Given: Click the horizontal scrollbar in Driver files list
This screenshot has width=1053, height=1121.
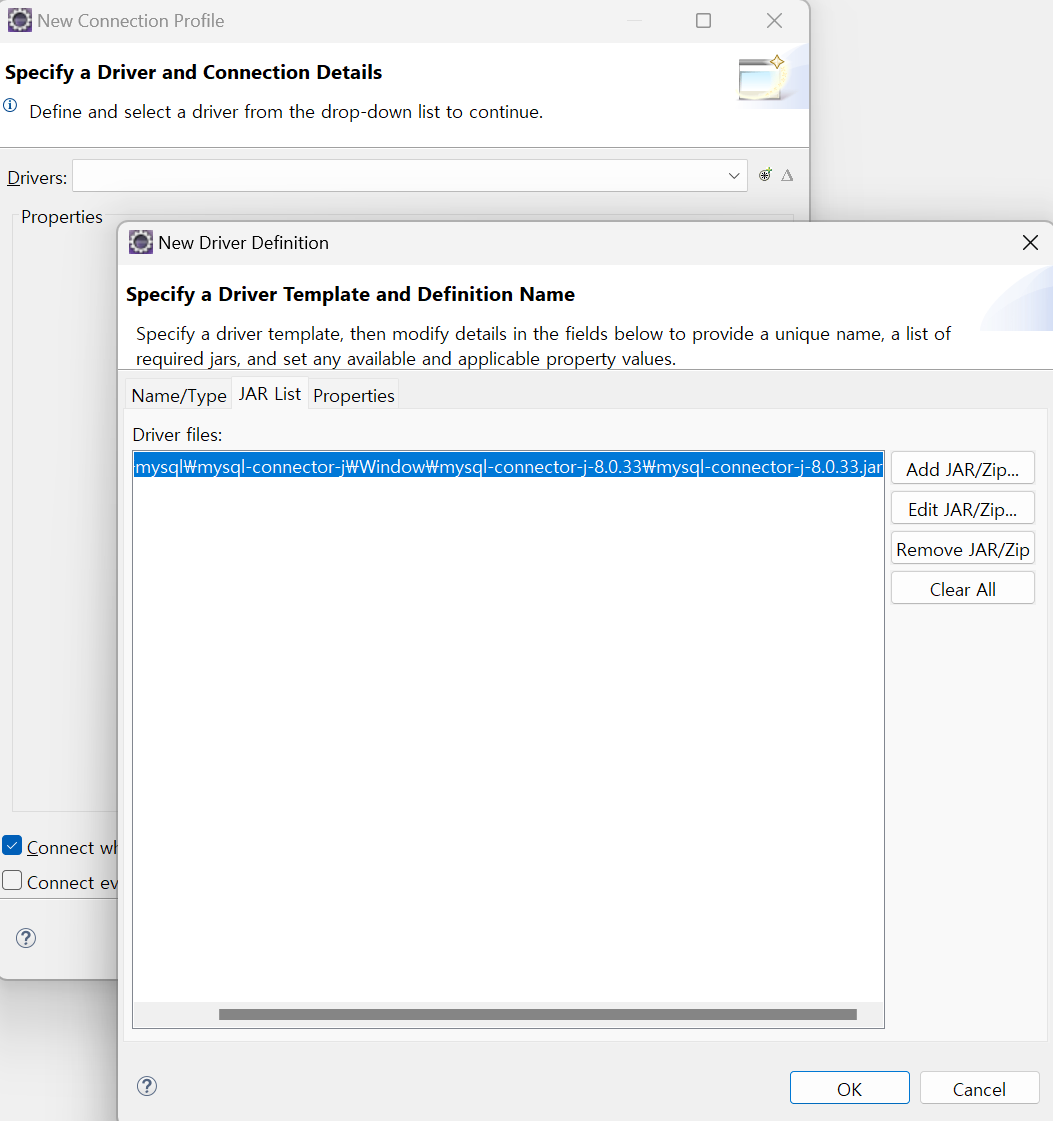Looking at the screenshot, I should click(537, 1014).
